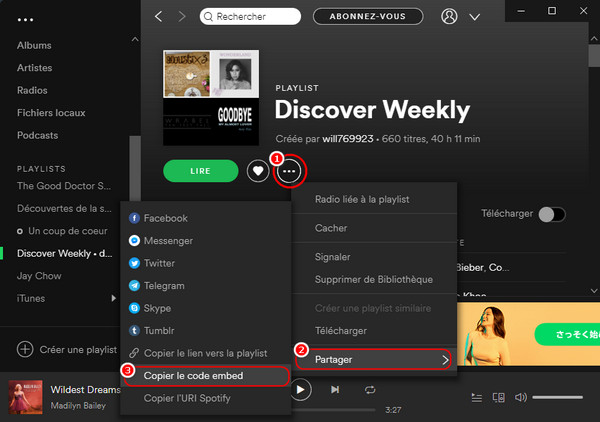This screenshot has width=600, height=422.
Task: Expand the account dropdown chevron
Action: point(475,17)
